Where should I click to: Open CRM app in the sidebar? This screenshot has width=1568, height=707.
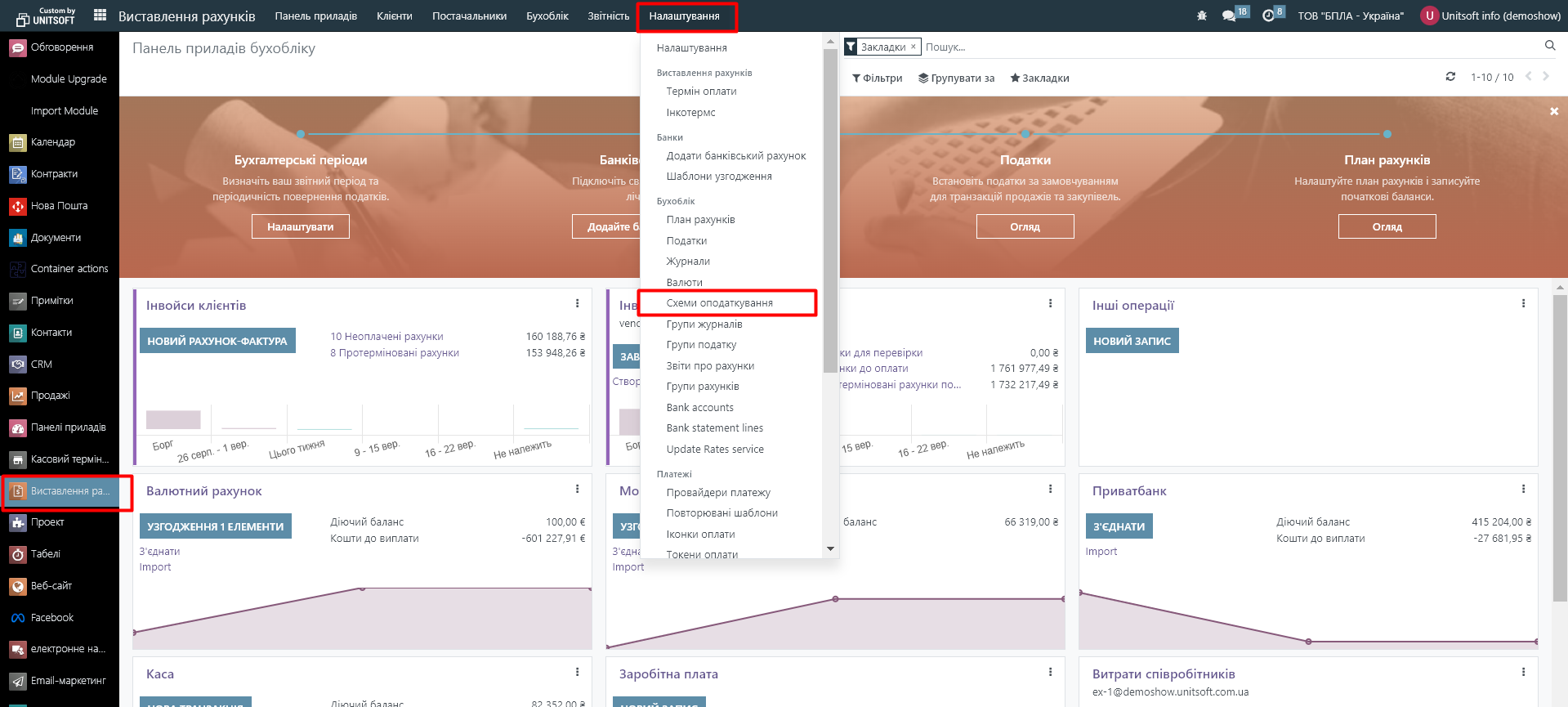point(41,365)
